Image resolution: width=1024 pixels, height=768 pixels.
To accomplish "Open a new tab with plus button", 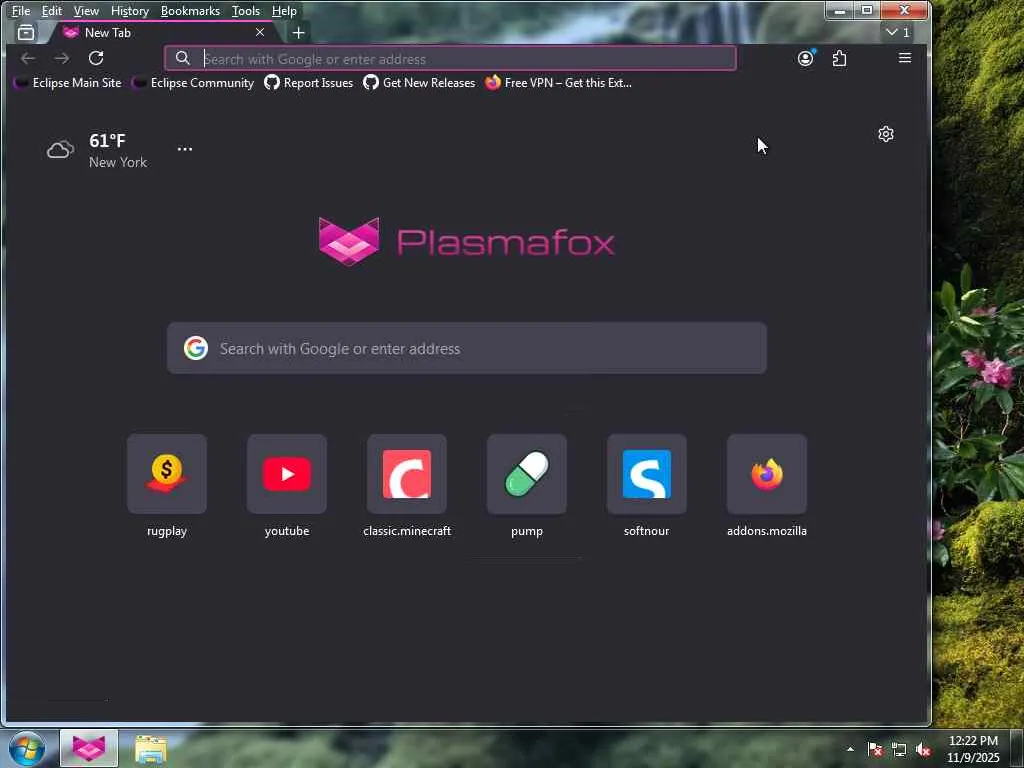I will [x=298, y=33].
